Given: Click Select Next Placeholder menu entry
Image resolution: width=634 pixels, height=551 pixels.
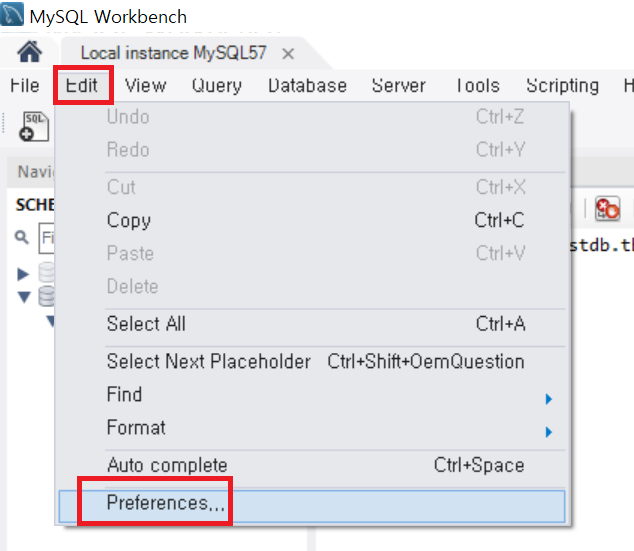Looking at the screenshot, I should point(312,361).
